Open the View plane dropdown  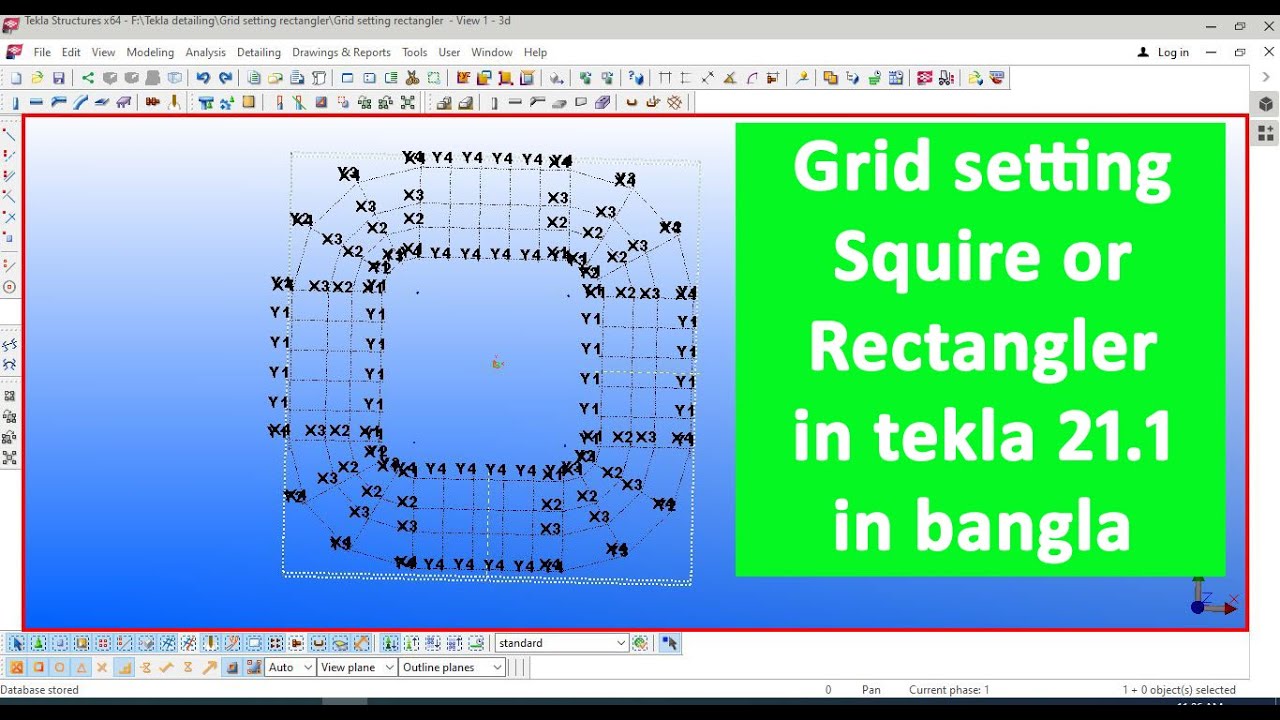357,667
